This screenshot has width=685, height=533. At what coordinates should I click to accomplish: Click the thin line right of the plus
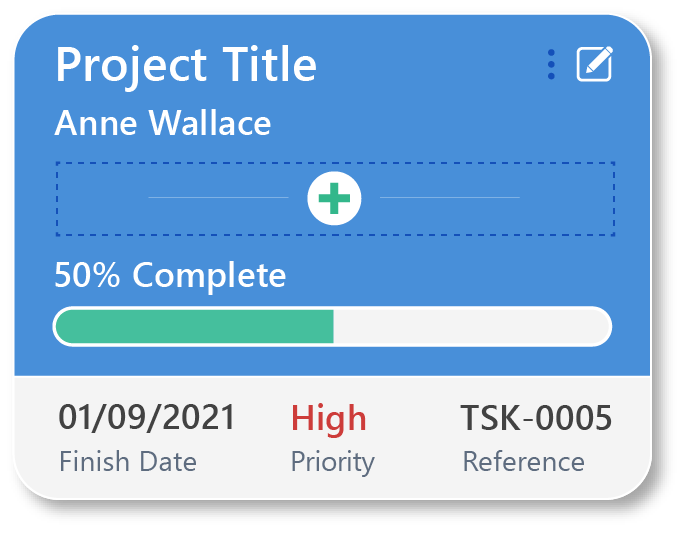(x=450, y=197)
